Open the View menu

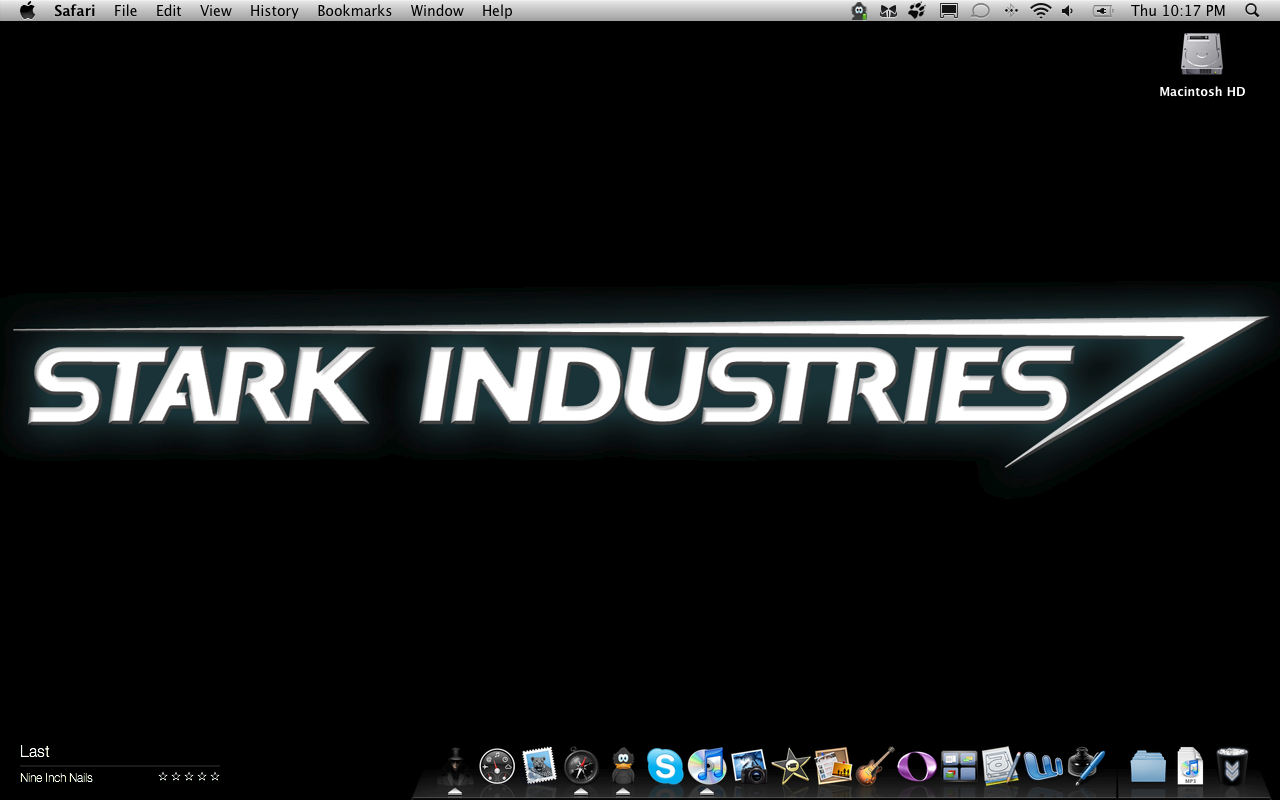[216, 11]
